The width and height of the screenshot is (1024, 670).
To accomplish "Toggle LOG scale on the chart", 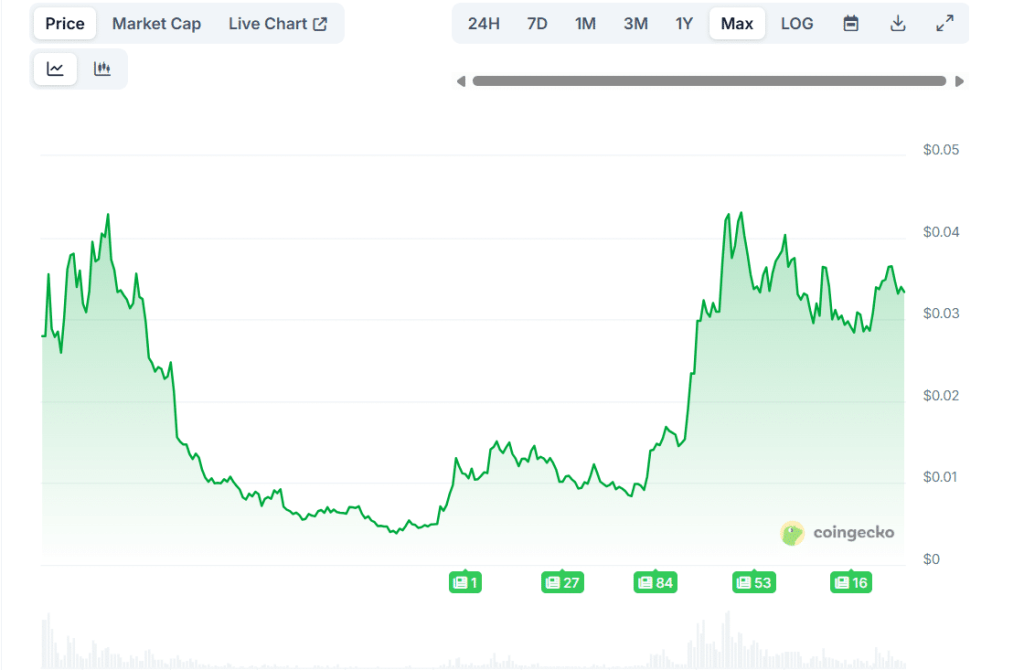I will [796, 23].
